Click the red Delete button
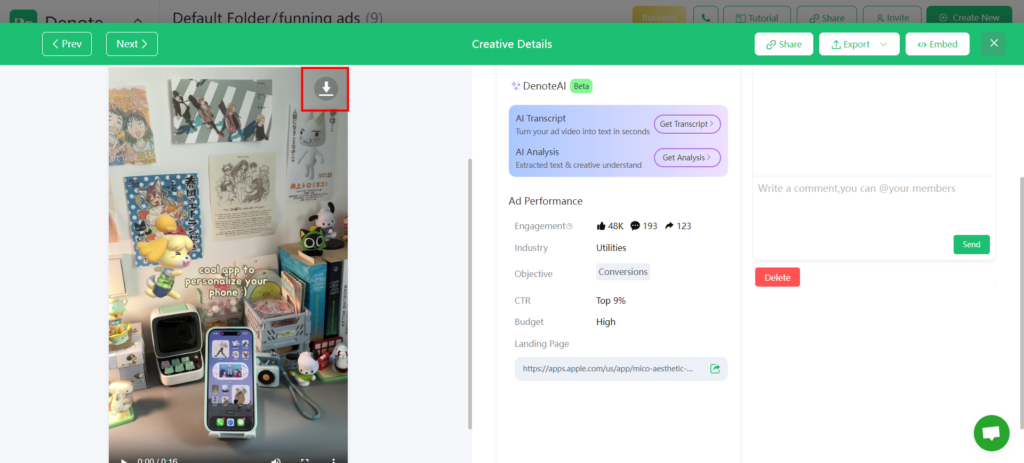 click(x=777, y=277)
